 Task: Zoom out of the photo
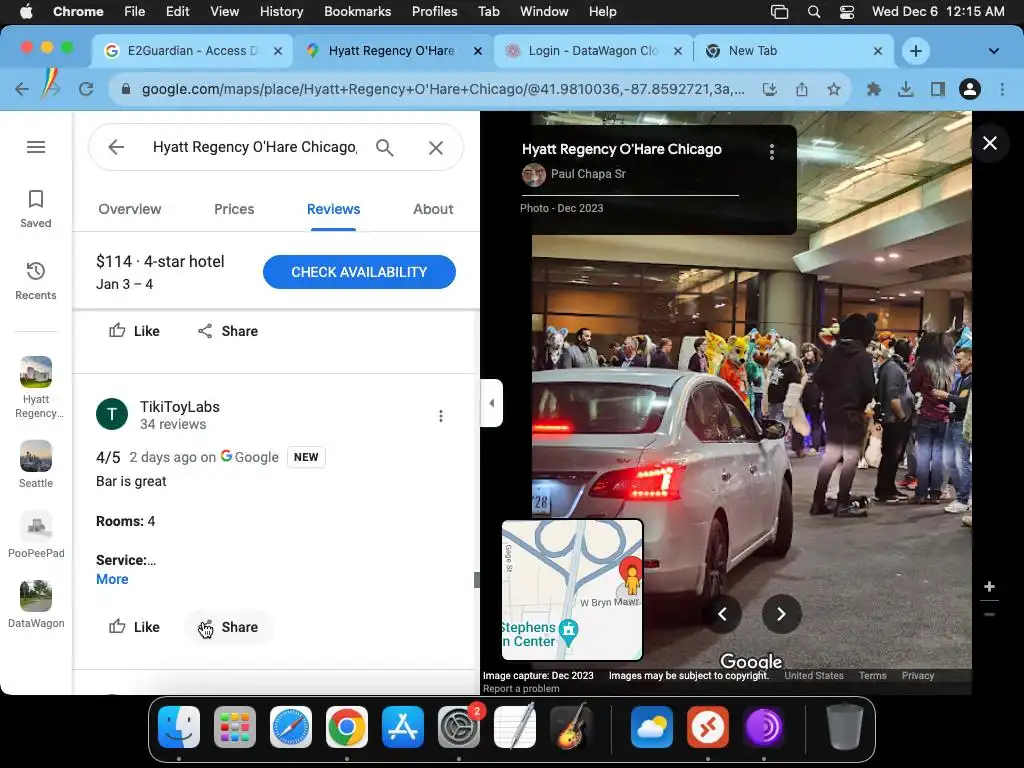click(x=989, y=614)
